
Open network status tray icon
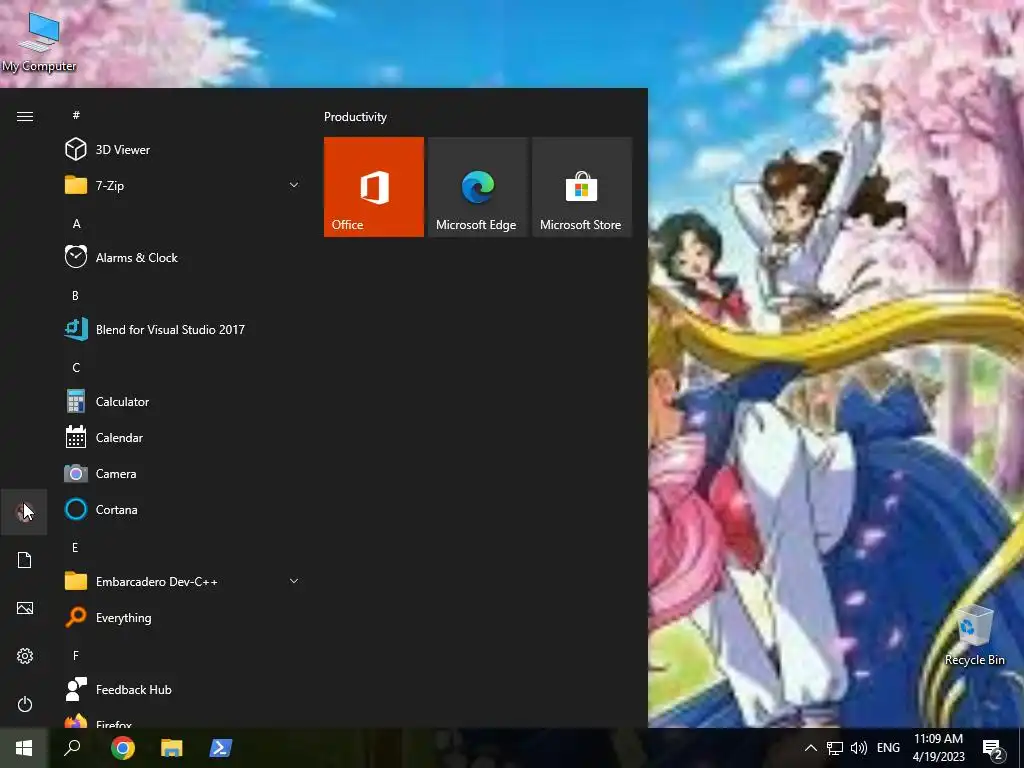[x=835, y=748]
